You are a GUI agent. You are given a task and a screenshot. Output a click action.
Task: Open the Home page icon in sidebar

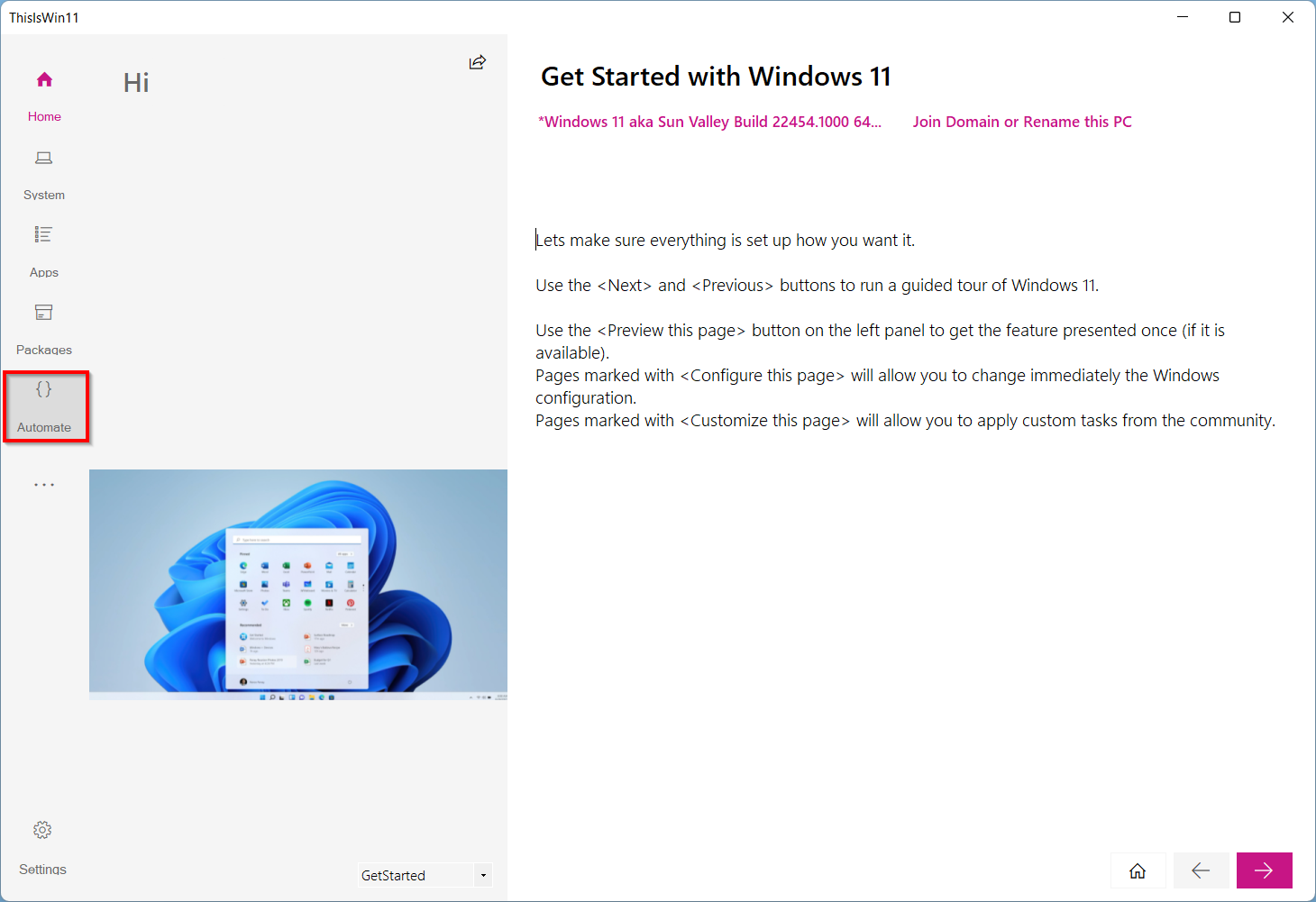pyautogui.click(x=44, y=79)
